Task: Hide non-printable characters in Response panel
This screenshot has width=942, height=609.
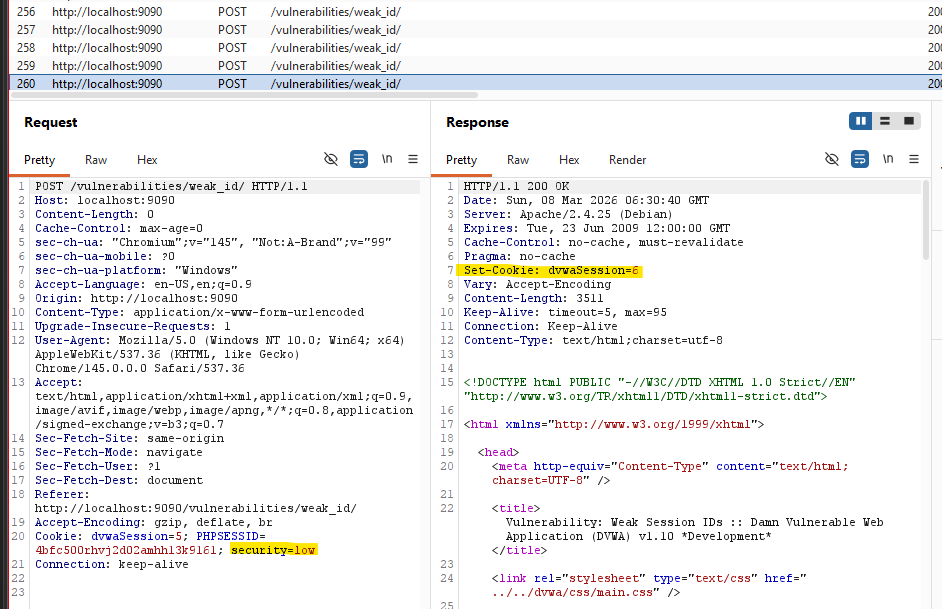Action: click(x=832, y=159)
